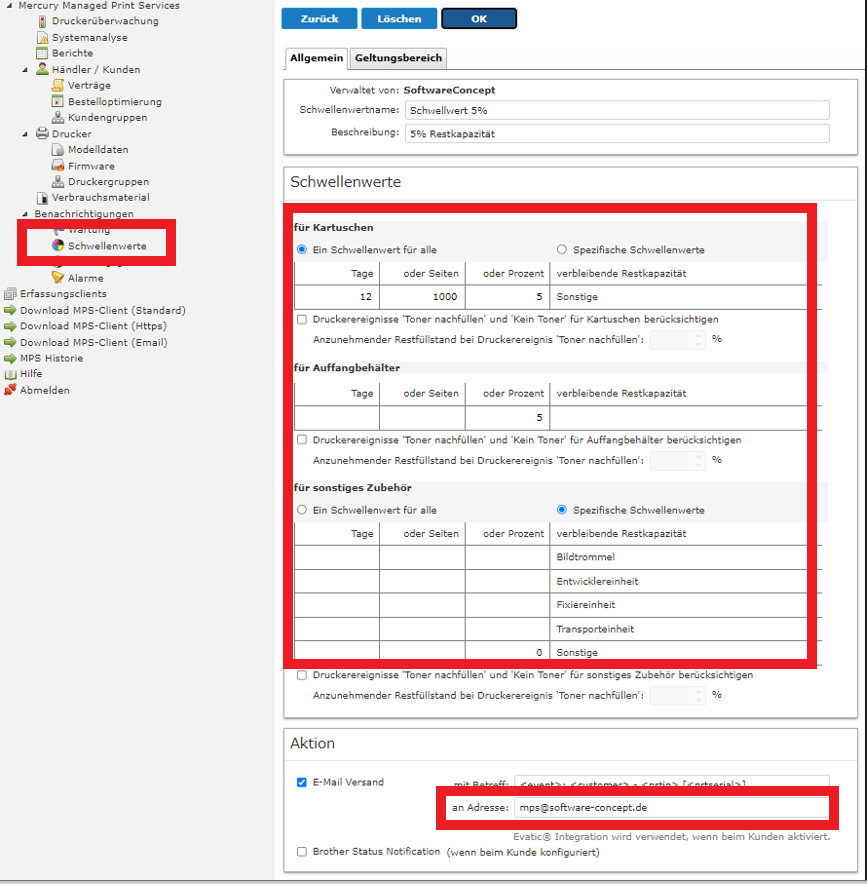The height and width of the screenshot is (884, 867).
Task: Click the Firmware icon in tree
Action: (x=59, y=166)
